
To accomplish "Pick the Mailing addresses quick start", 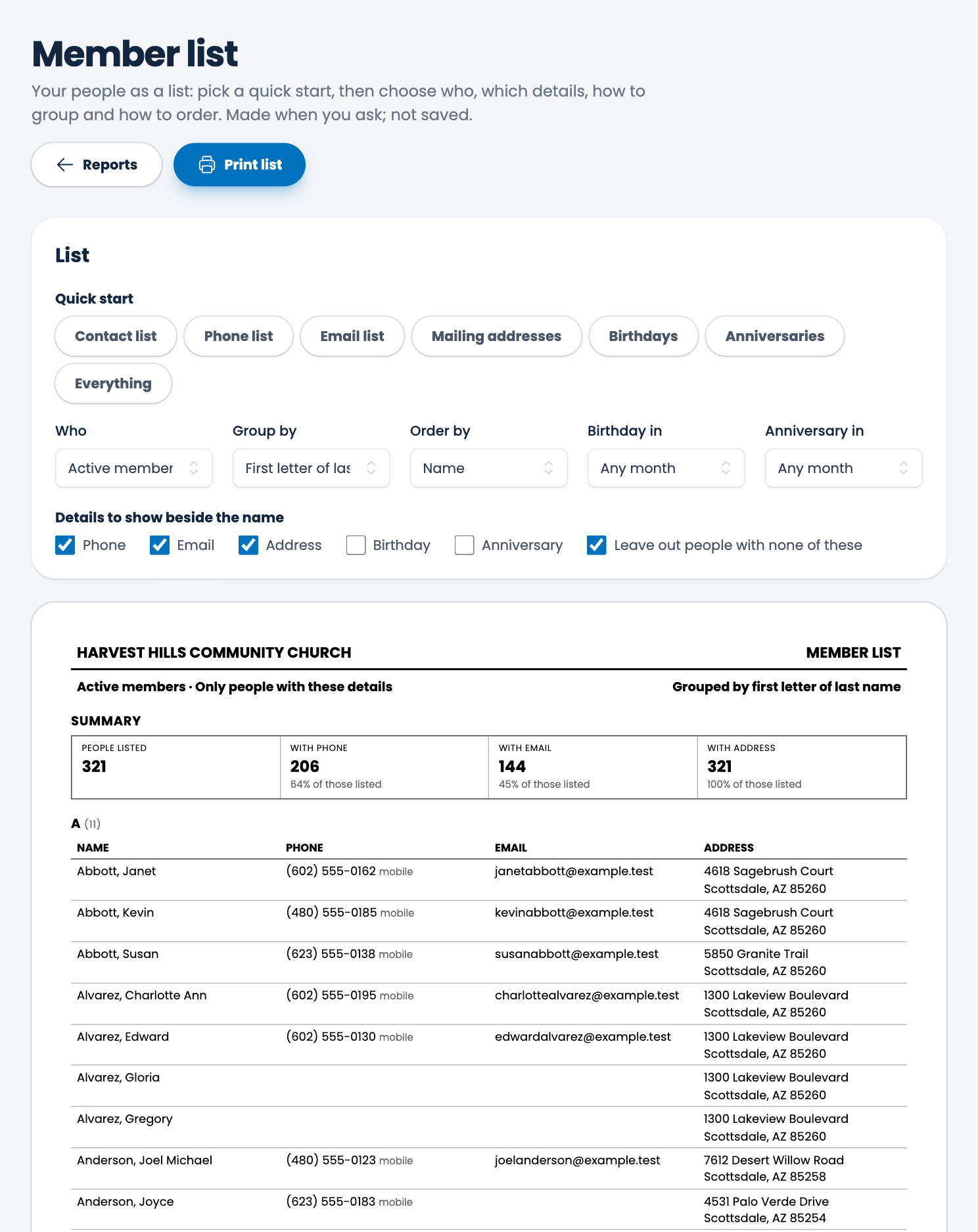I will (x=496, y=336).
